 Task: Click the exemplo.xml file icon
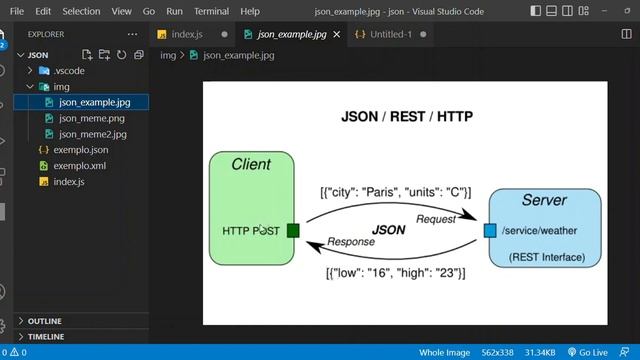pos(44,166)
